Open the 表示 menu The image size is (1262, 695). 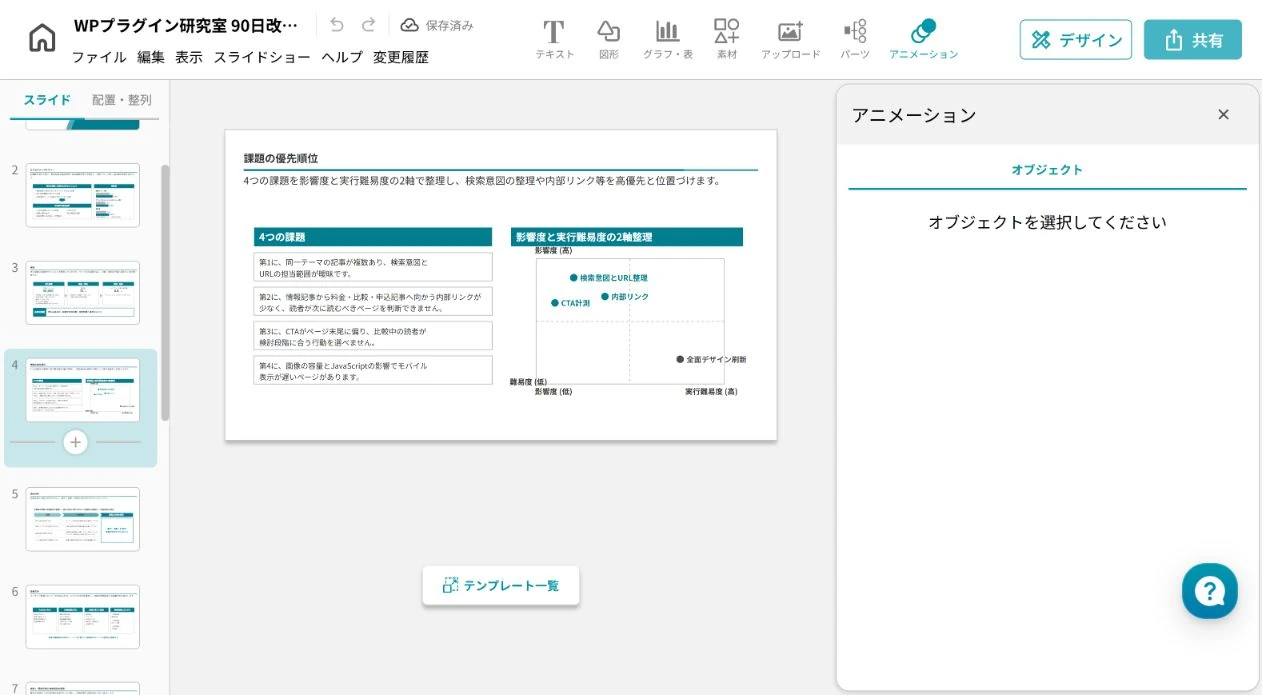(x=189, y=57)
